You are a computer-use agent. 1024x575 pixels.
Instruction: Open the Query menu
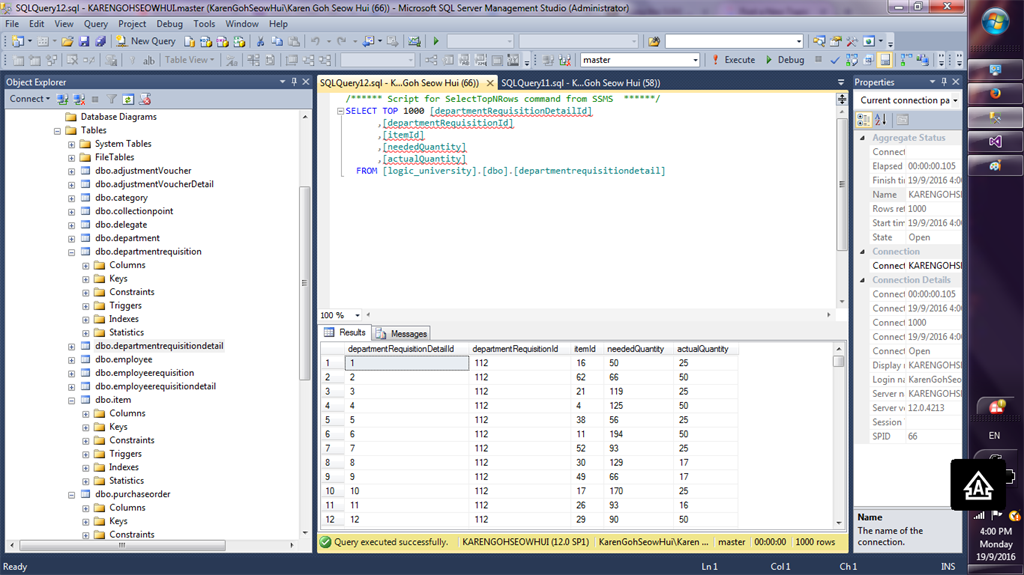click(96, 23)
